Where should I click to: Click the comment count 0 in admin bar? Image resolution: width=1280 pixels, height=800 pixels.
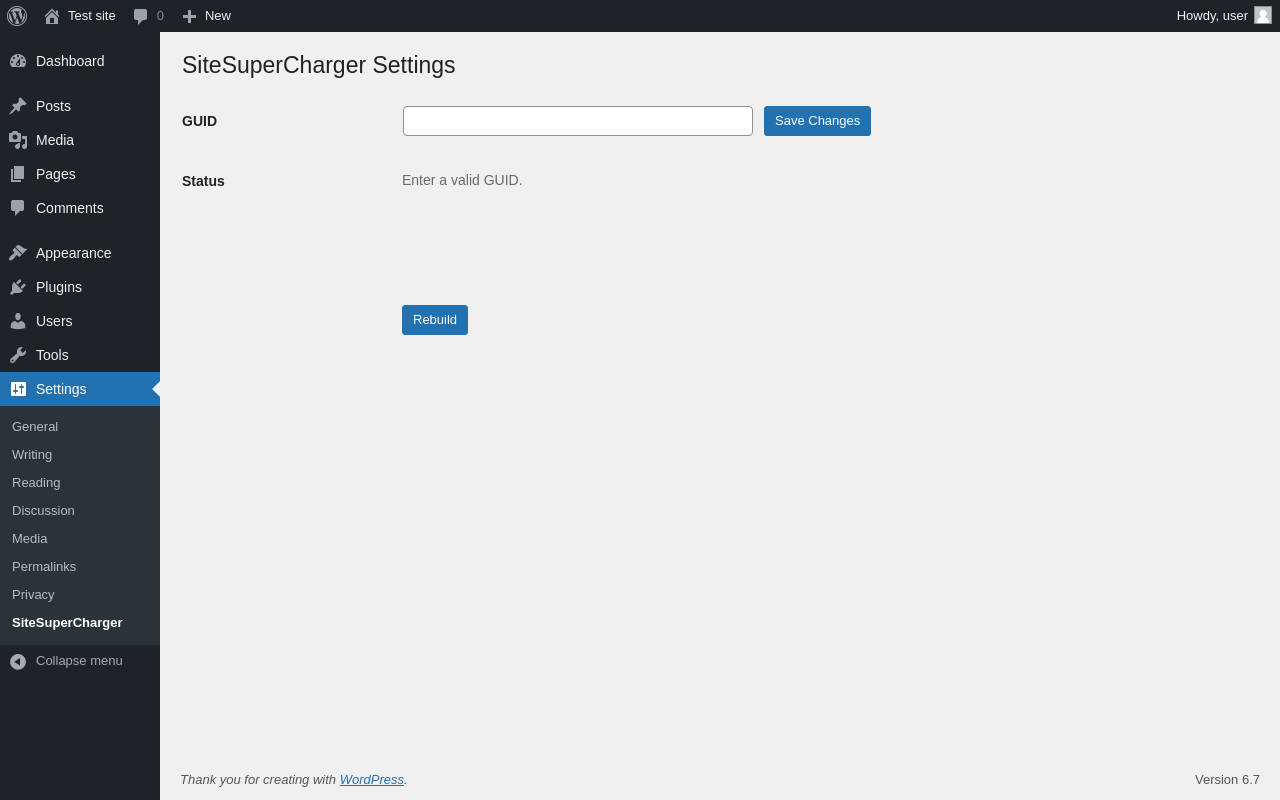pos(160,16)
